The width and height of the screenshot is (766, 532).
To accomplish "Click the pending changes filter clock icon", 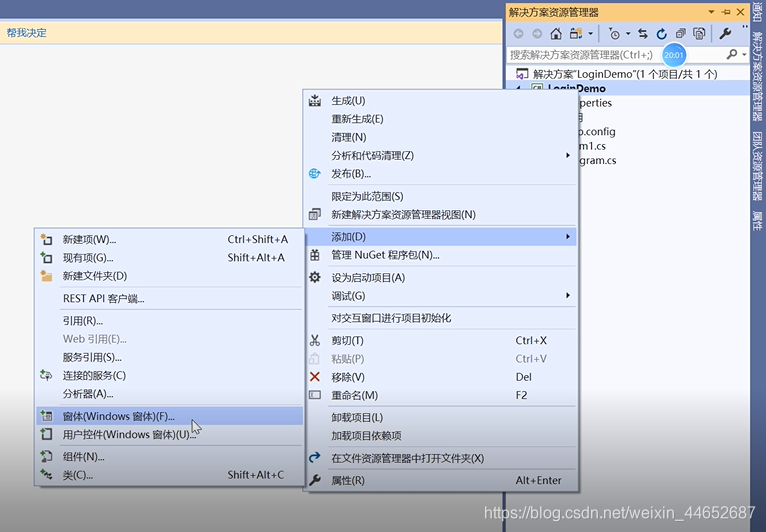I will pos(614,34).
